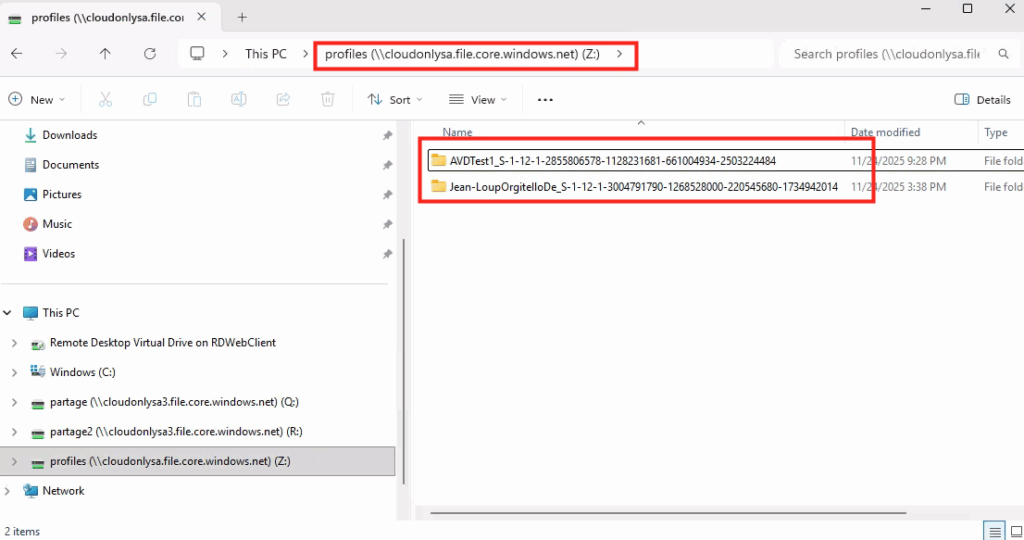The width and height of the screenshot is (1024, 540).
Task: Go up one folder level
Action: click(106, 54)
